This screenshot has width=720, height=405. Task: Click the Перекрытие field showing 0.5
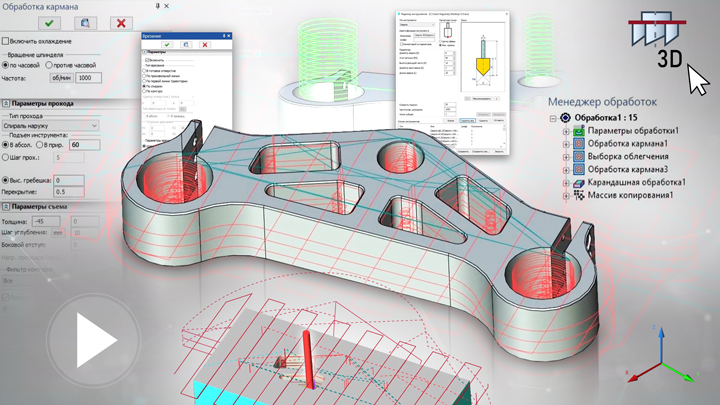click(69, 192)
